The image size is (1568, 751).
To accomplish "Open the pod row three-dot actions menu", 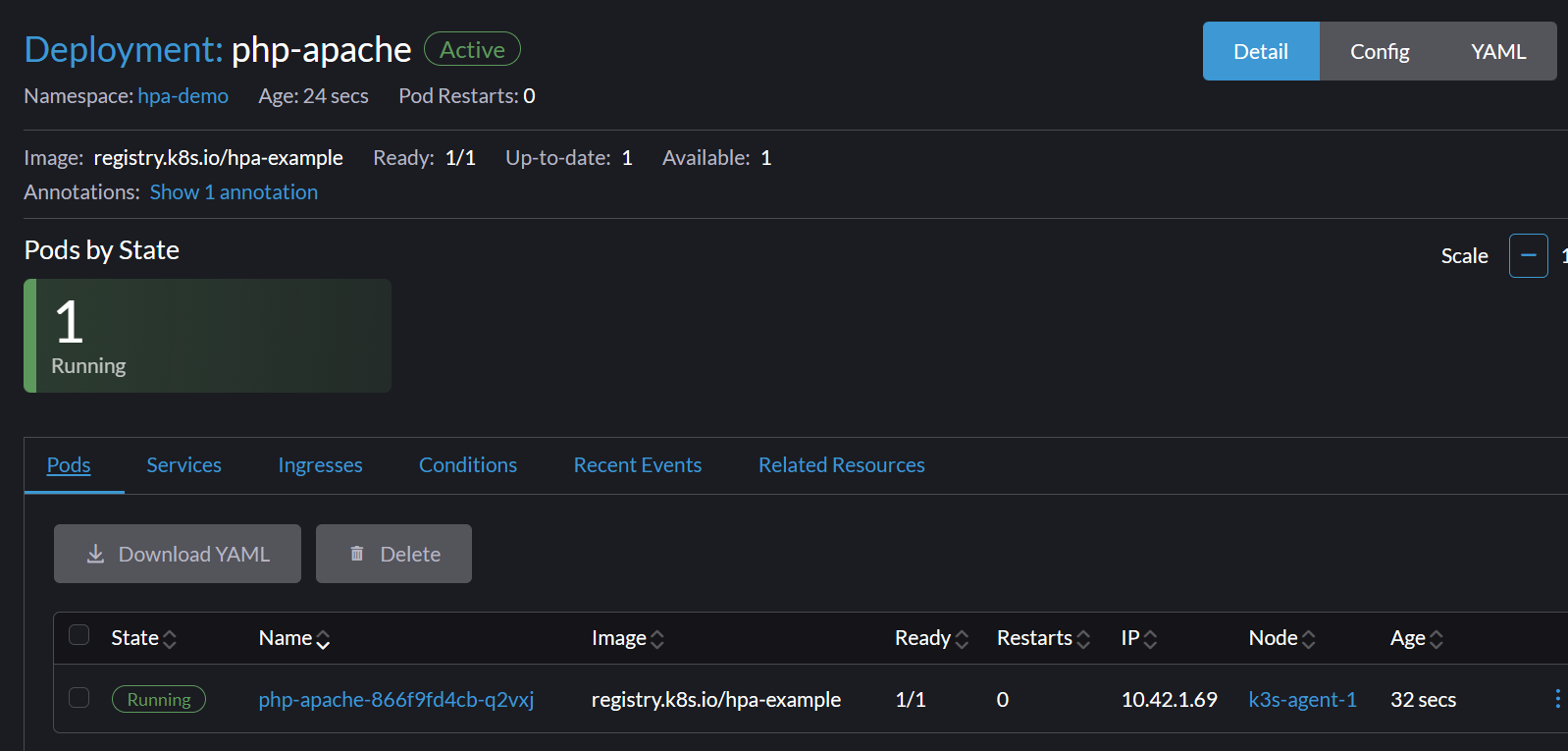I will pos(1556,699).
